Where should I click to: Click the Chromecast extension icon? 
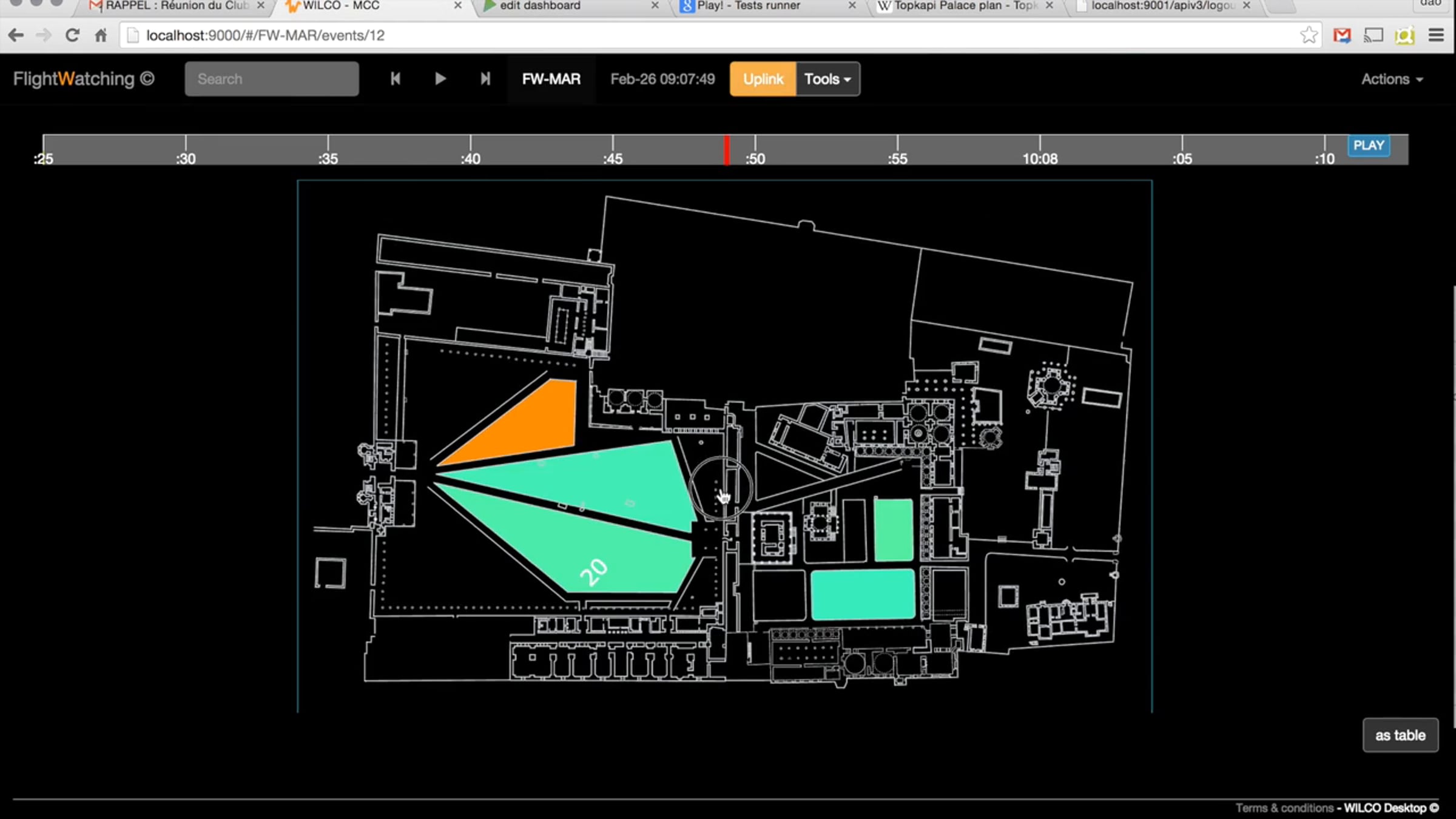1373,35
